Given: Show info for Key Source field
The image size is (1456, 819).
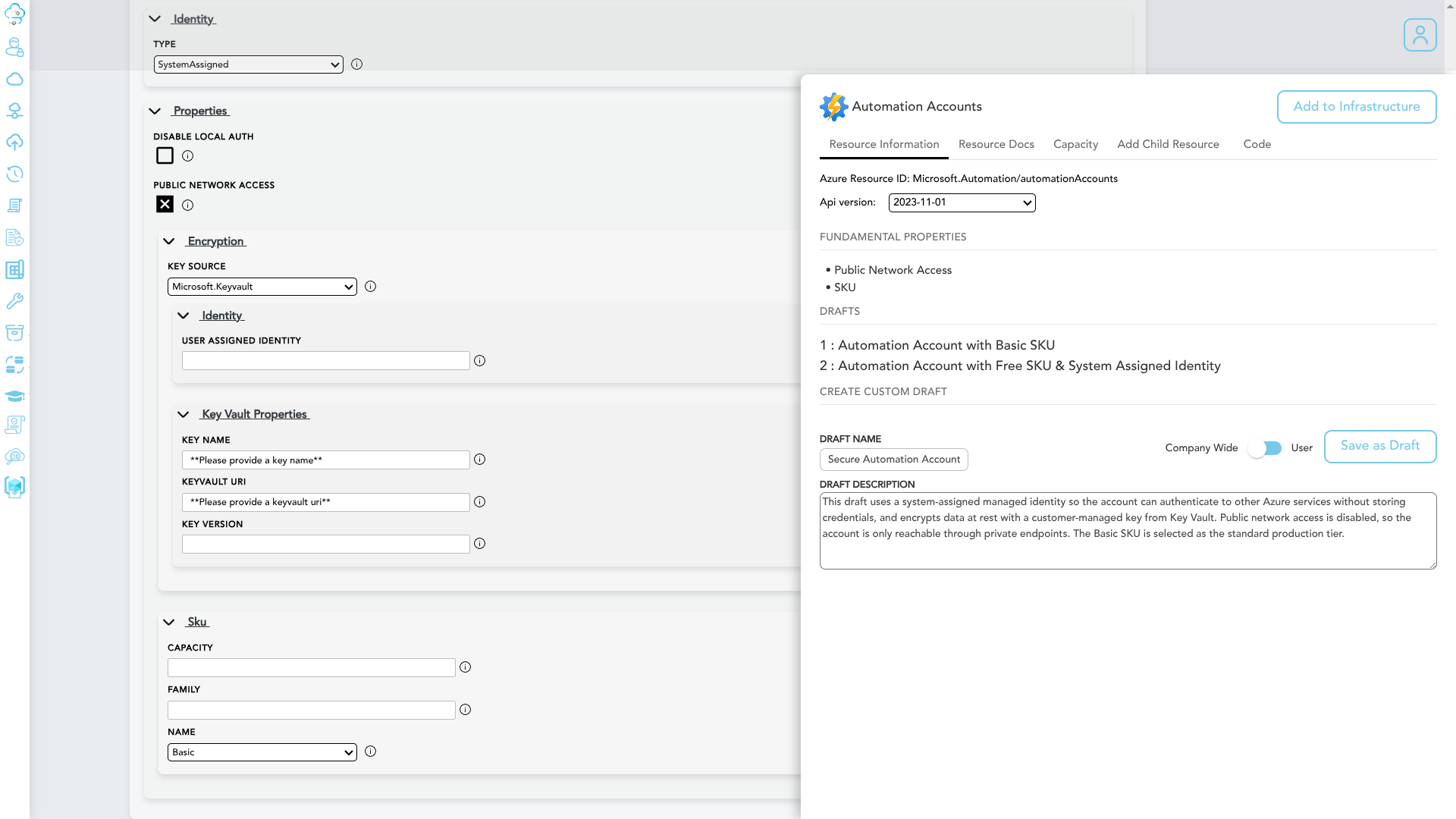Looking at the screenshot, I should click(x=370, y=287).
